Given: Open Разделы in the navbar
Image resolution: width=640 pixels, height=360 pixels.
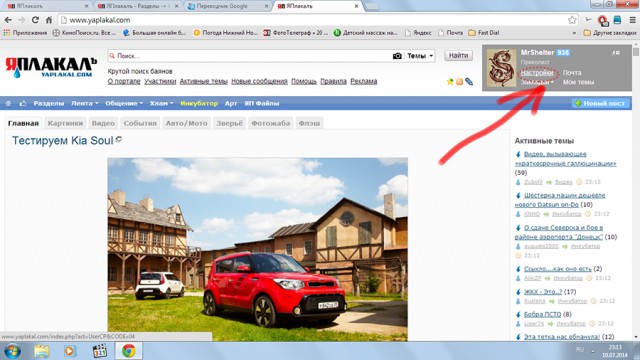Looking at the screenshot, I should tap(49, 103).
